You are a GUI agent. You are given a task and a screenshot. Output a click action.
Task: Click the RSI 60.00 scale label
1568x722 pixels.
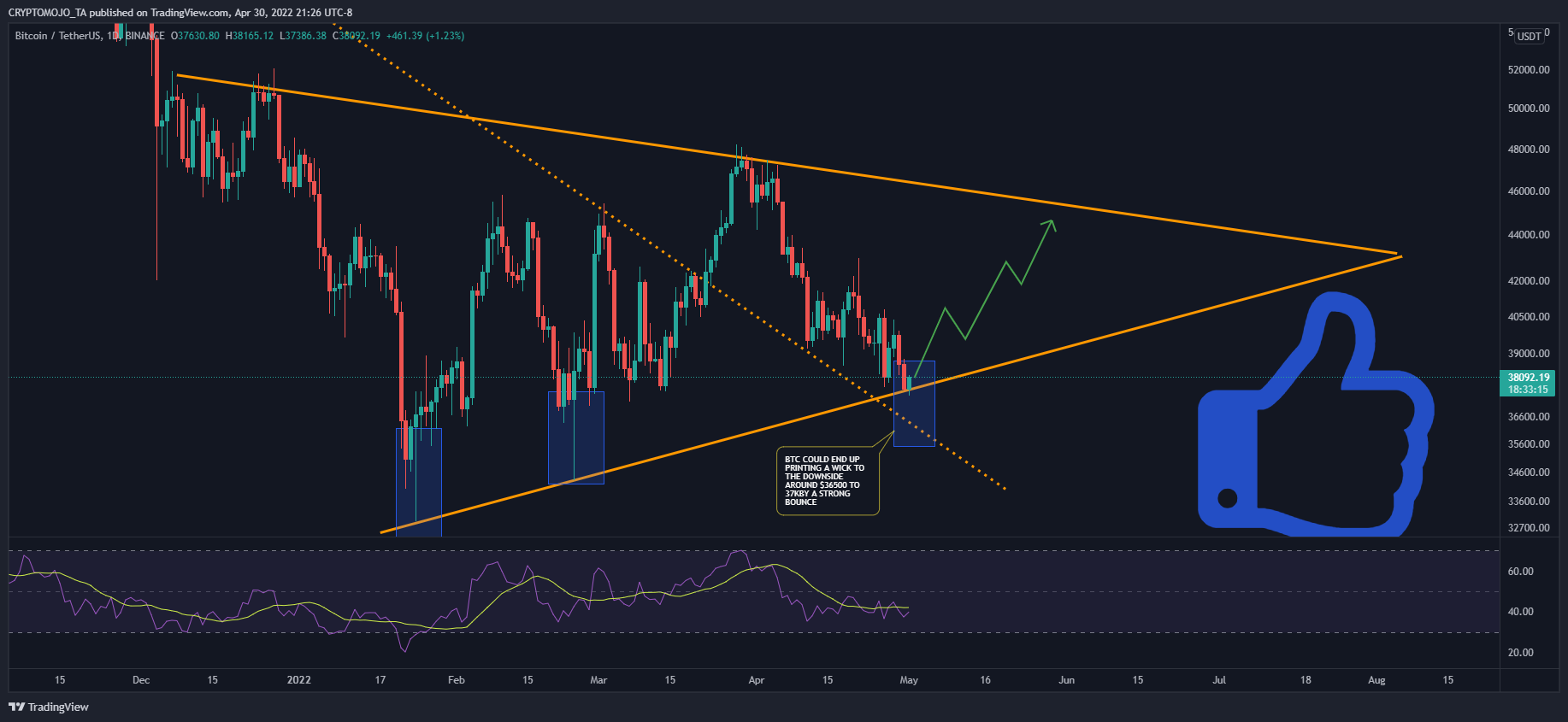tap(1521, 572)
